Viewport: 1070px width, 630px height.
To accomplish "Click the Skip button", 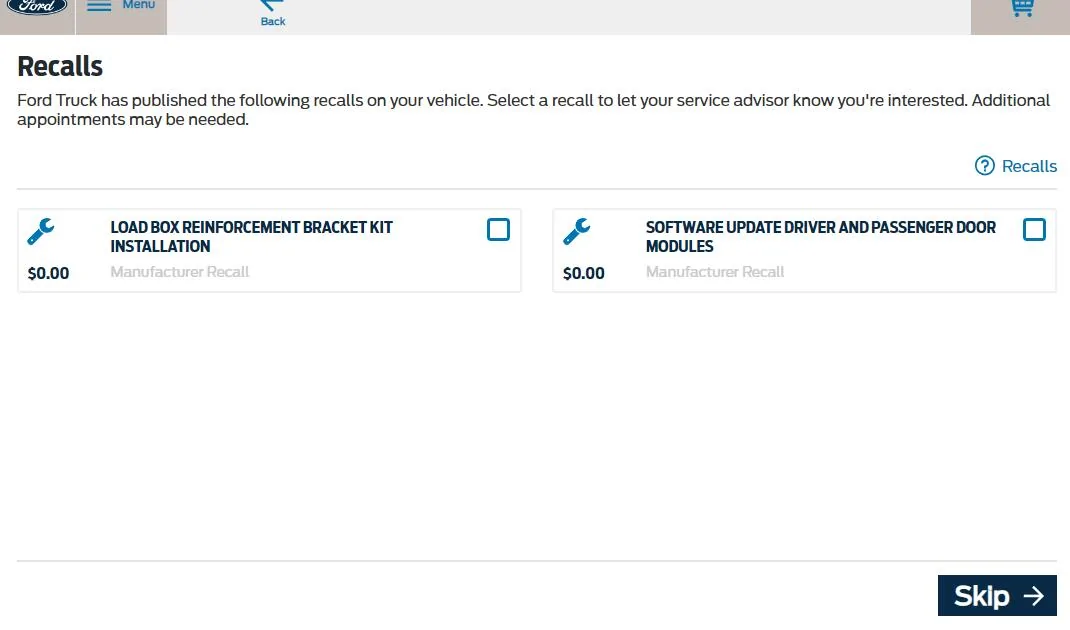I will pyautogui.click(x=997, y=596).
